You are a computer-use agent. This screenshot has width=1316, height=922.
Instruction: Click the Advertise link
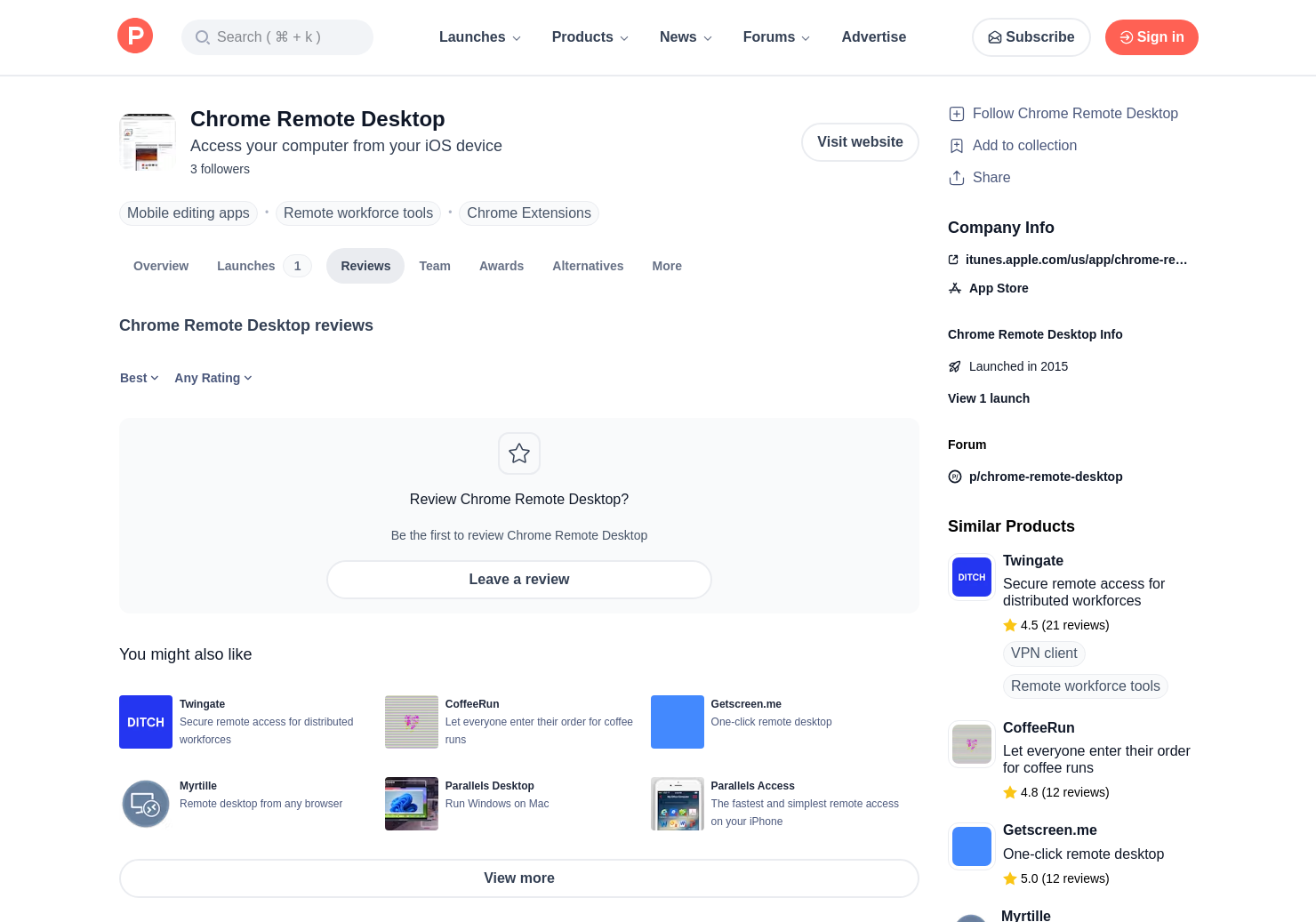coord(874,37)
